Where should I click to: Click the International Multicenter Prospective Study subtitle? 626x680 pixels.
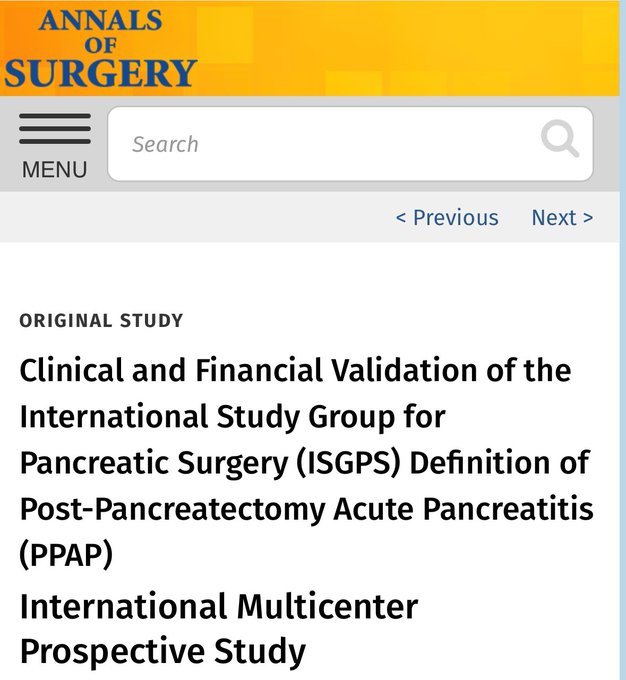point(219,629)
